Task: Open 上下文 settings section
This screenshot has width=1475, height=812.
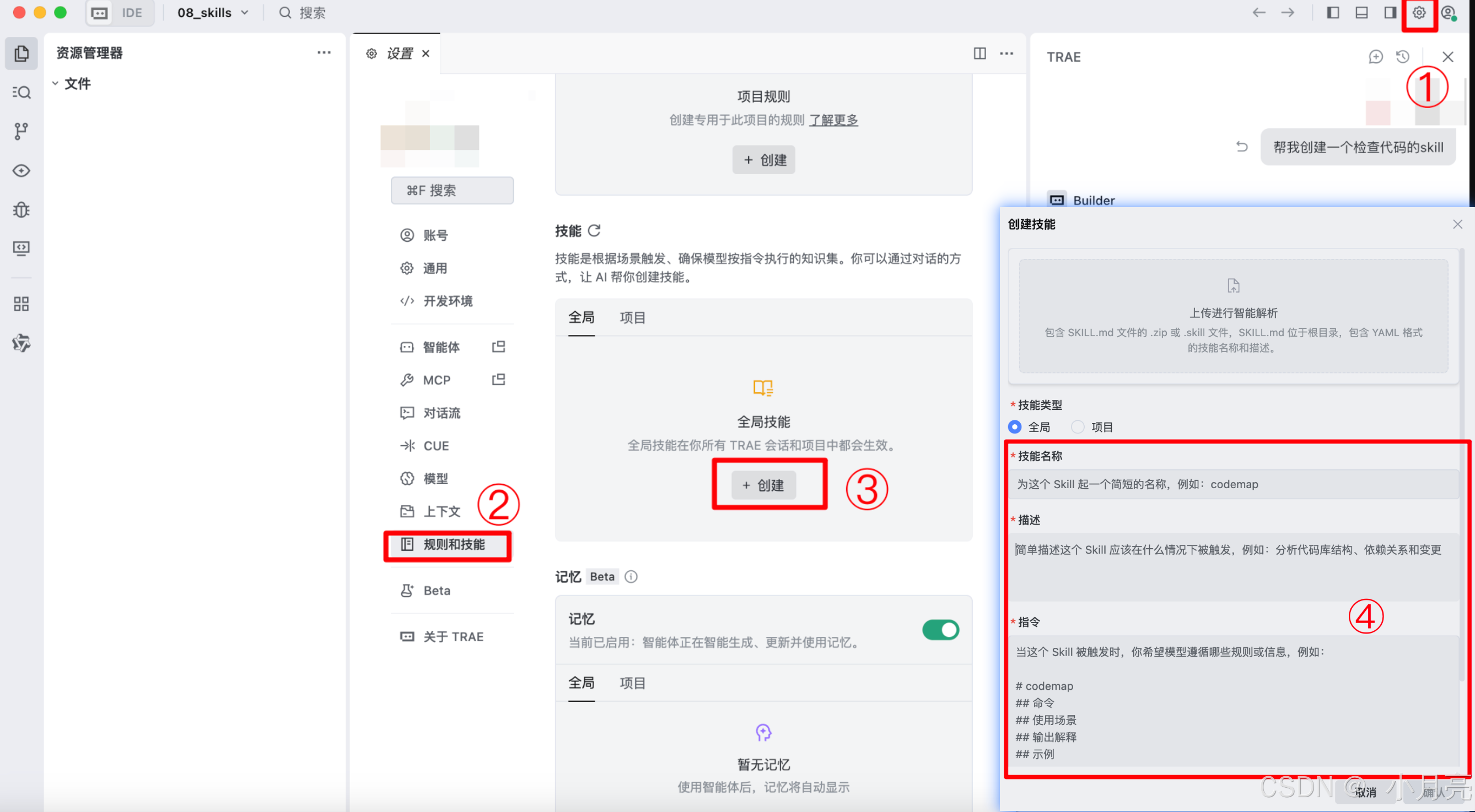Action: coord(453,512)
